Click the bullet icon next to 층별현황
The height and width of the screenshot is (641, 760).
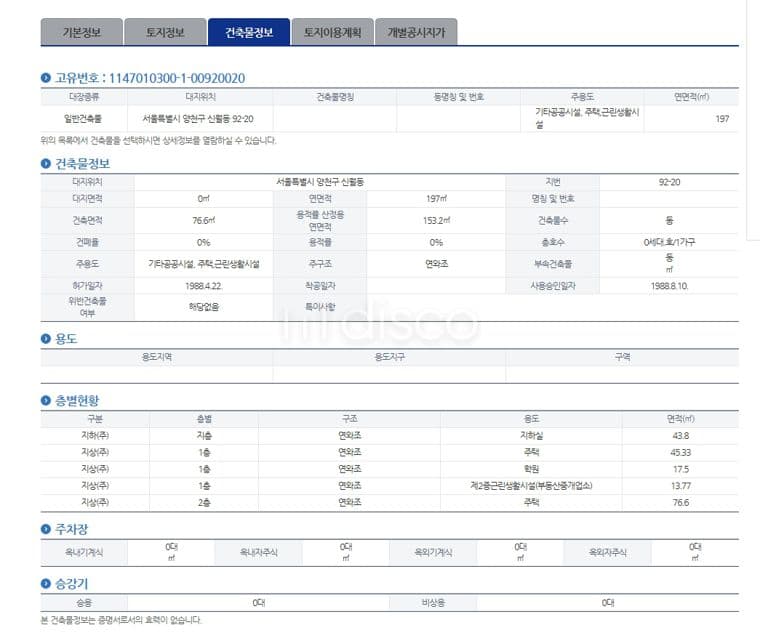pos(46,401)
